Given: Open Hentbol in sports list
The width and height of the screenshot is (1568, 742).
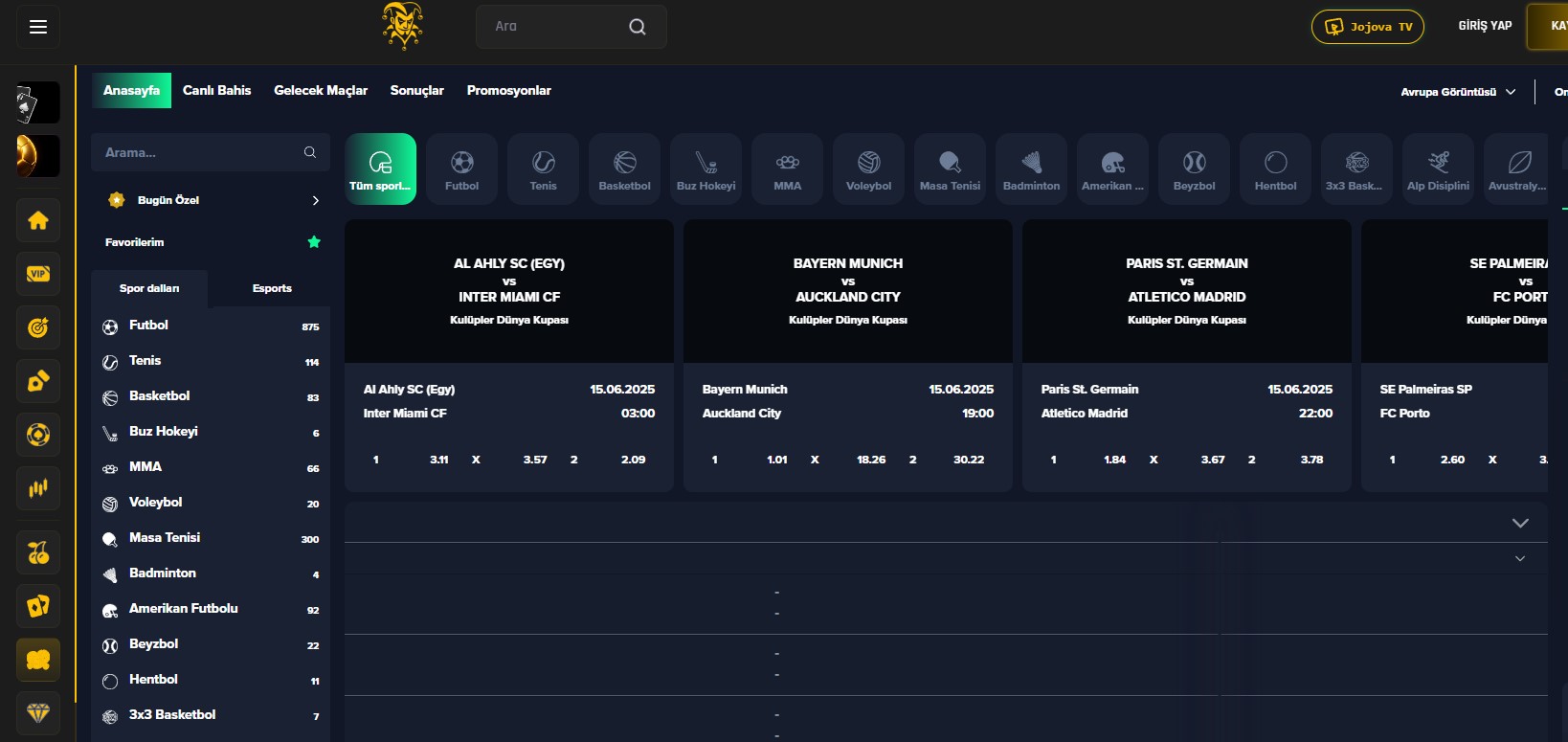Looking at the screenshot, I should (x=211, y=680).
